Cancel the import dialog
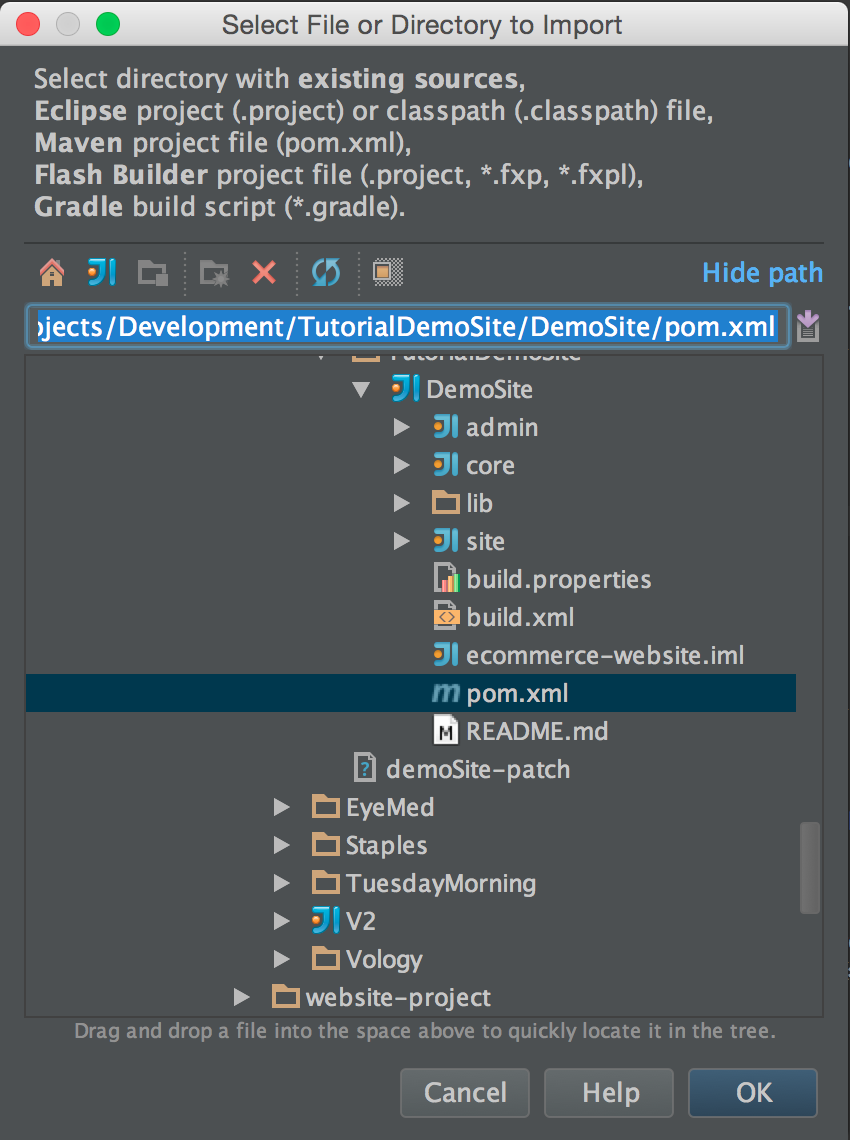Screen dimensions: 850x1140 464,1092
